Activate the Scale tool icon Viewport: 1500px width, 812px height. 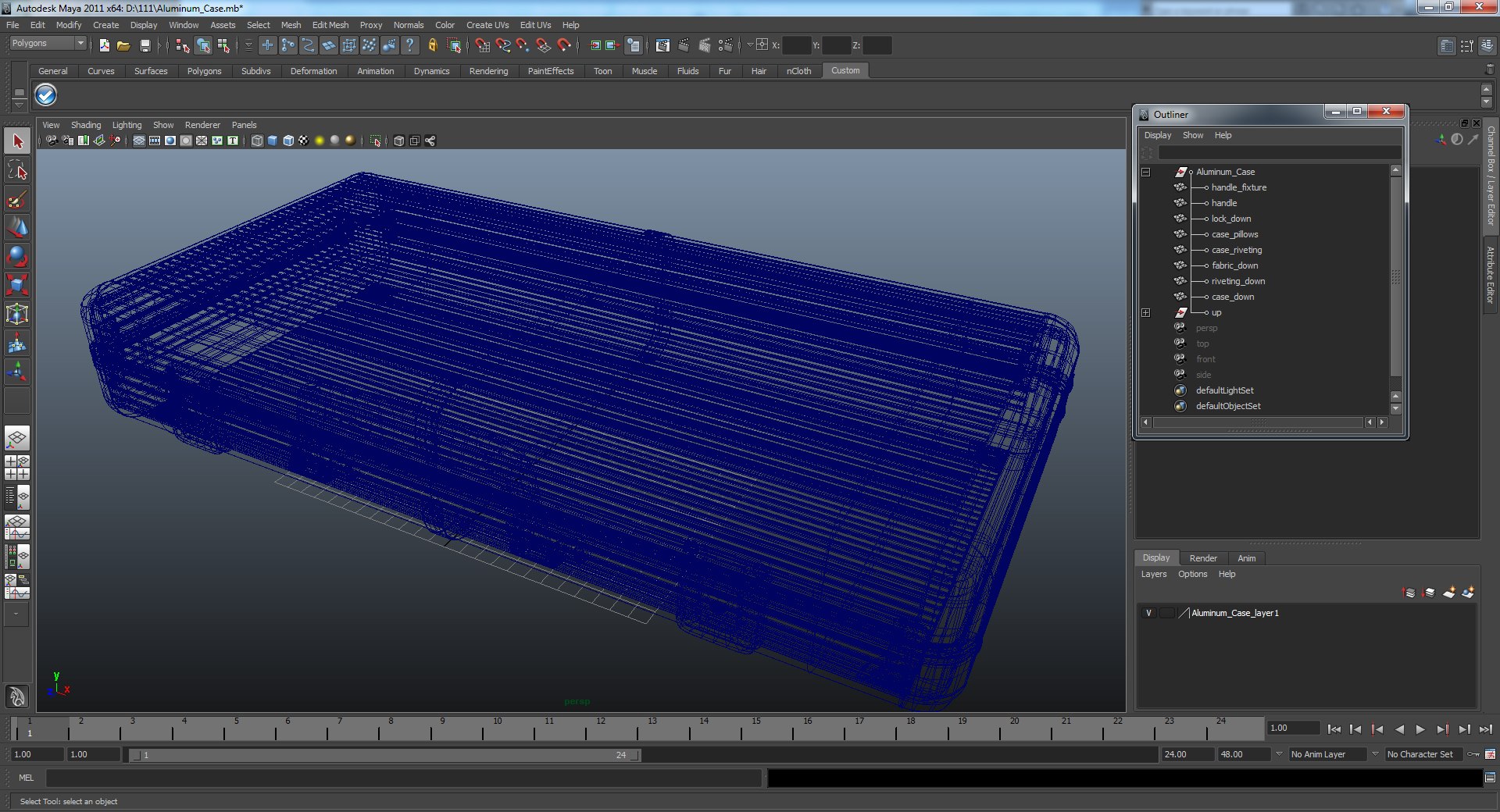point(17,285)
